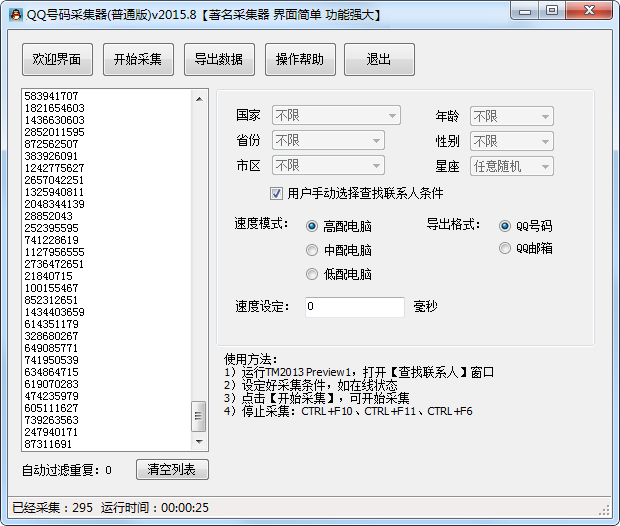Choose 中配电脑 speed mode
Image resolution: width=620 pixels, height=526 pixels.
point(312,250)
